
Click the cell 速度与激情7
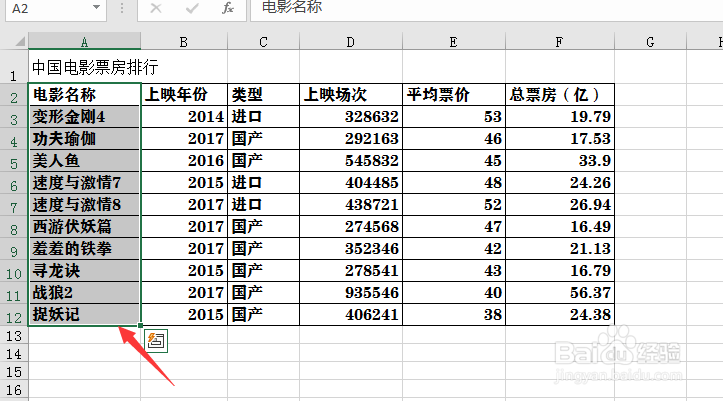coord(84,183)
